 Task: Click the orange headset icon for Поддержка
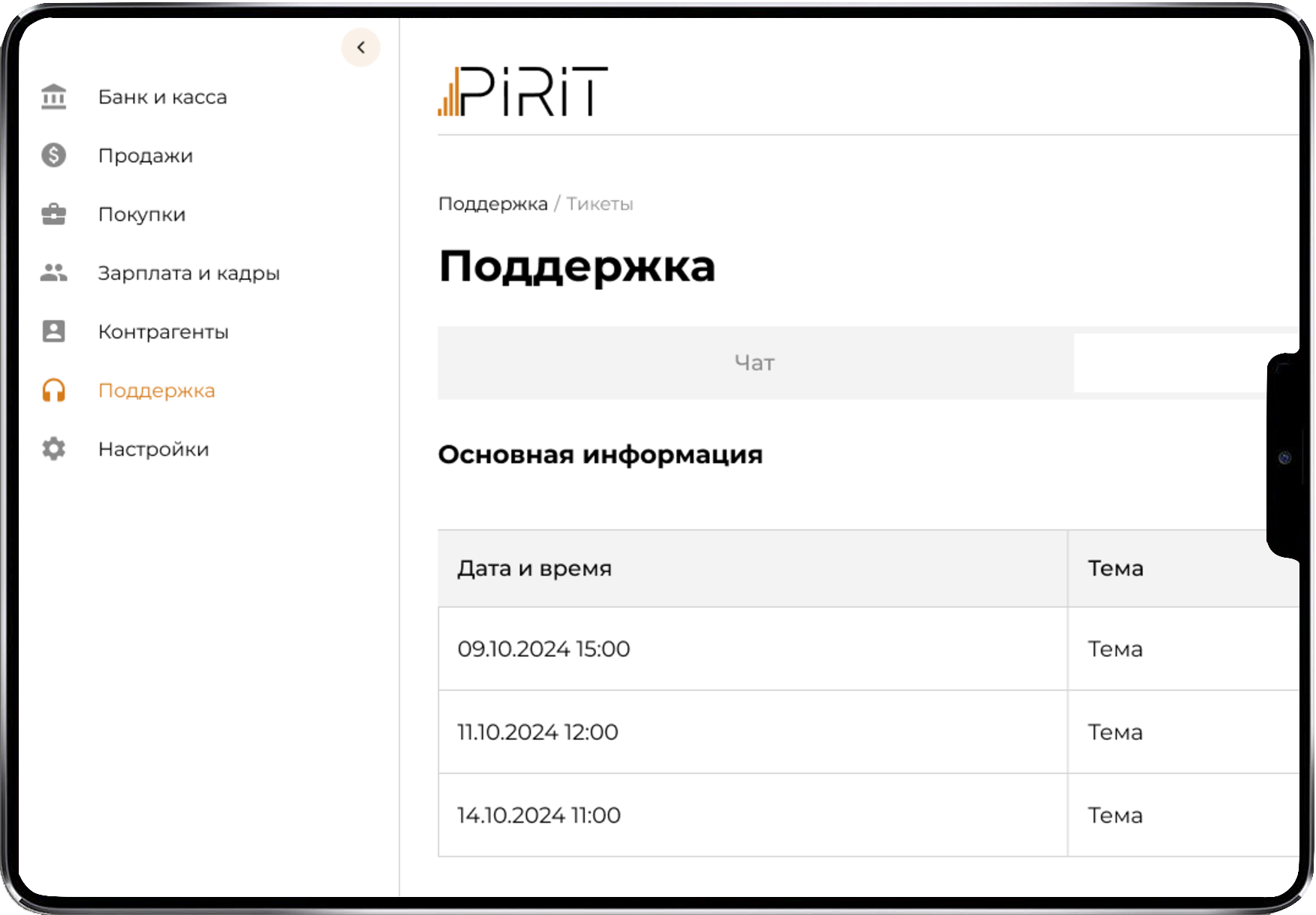tap(53, 390)
